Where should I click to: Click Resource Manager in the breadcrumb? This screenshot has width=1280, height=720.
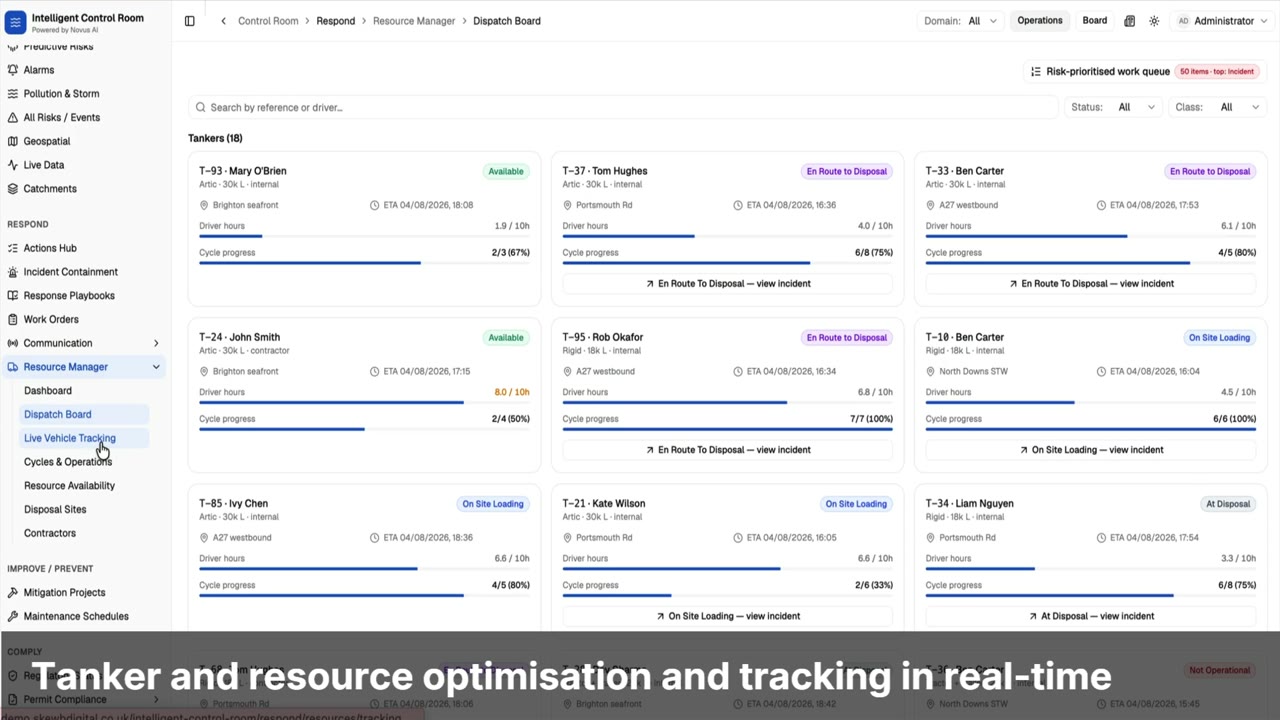414,21
